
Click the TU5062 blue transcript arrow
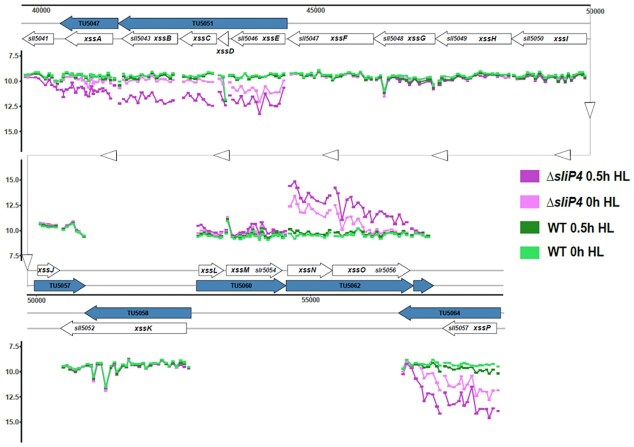point(349,286)
